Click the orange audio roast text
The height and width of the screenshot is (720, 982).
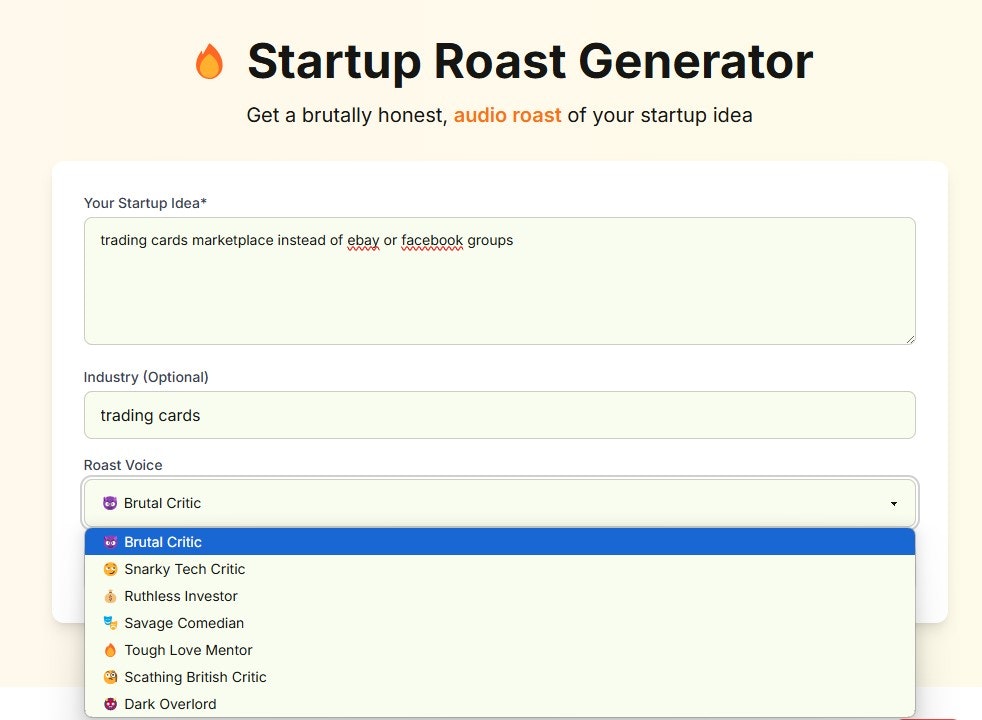coord(507,115)
